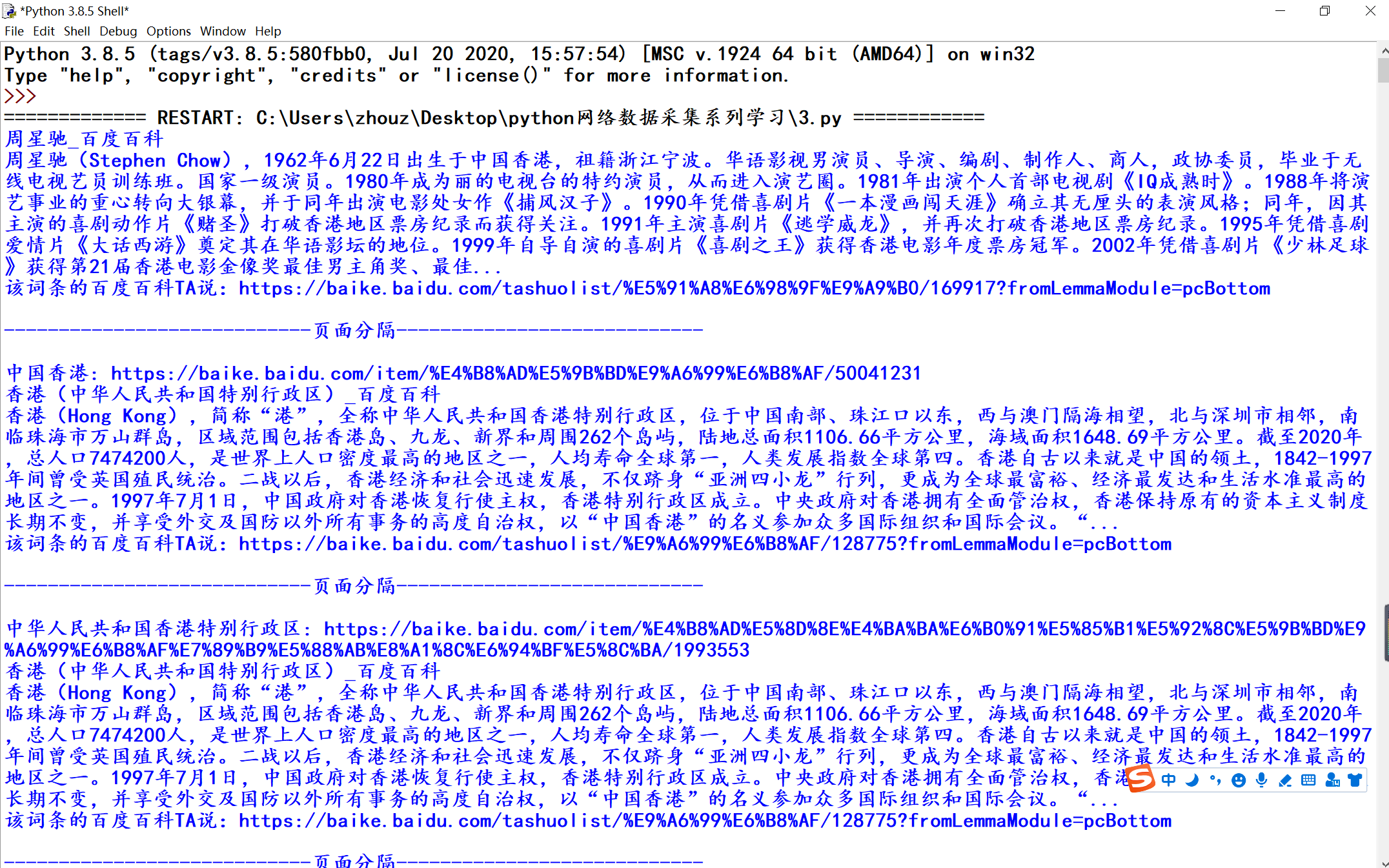Open the handwriting pen tool in the IME
Image resolution: width=1389 pixels, height=868 pixels.
click(x=1285, y=780)
